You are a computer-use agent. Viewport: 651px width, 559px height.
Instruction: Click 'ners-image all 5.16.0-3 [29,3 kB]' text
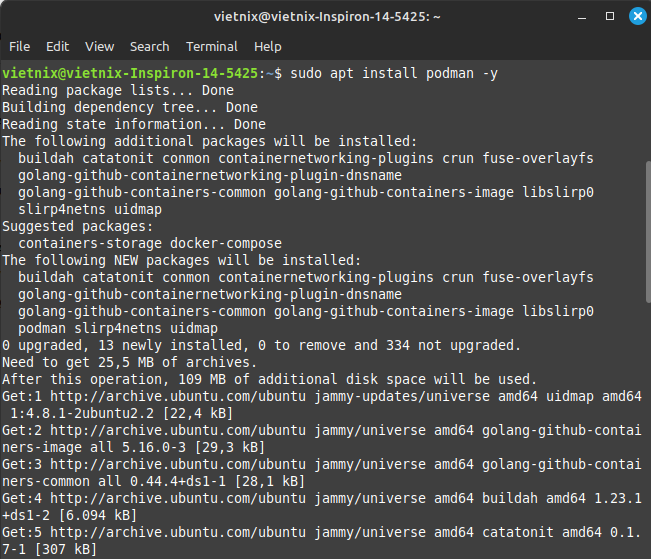133,448
